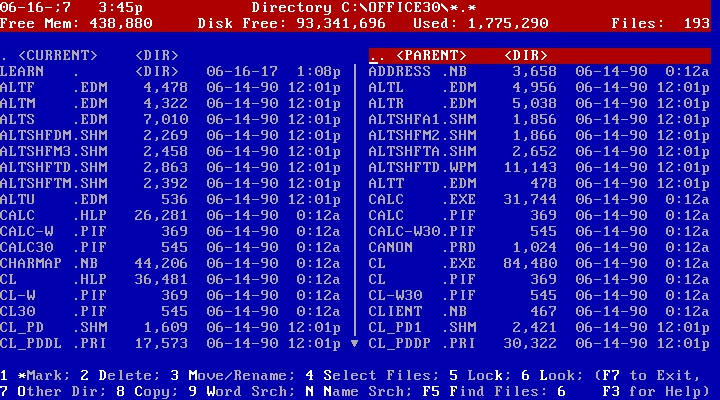Screen dimensions: 720x400
Task: Select file ALTS.EDM
Action: pyautogui.click(x=171, y=120)
